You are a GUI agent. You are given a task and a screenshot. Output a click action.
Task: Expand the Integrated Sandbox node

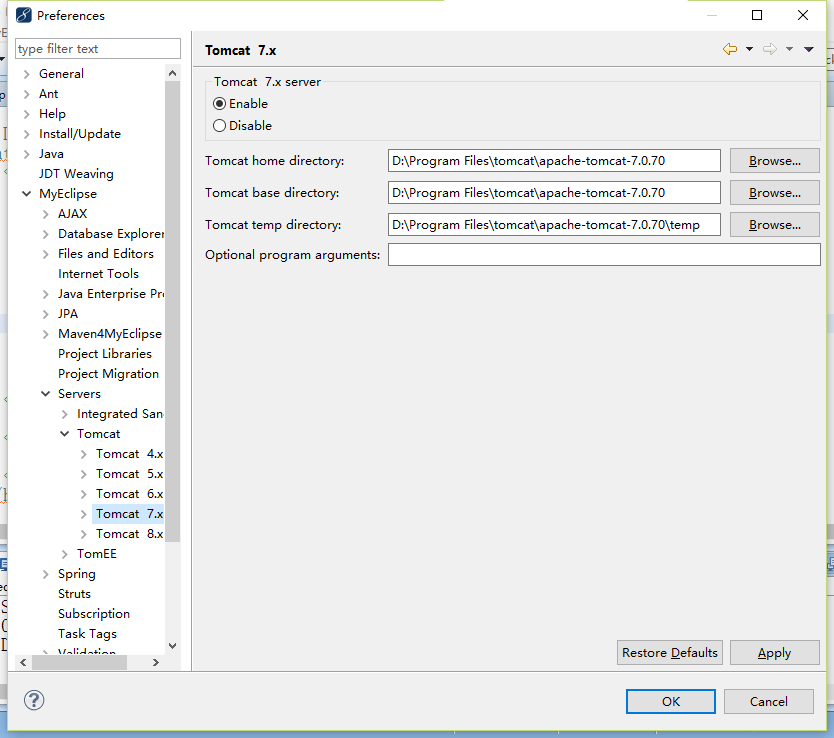[x=65, y=414]
